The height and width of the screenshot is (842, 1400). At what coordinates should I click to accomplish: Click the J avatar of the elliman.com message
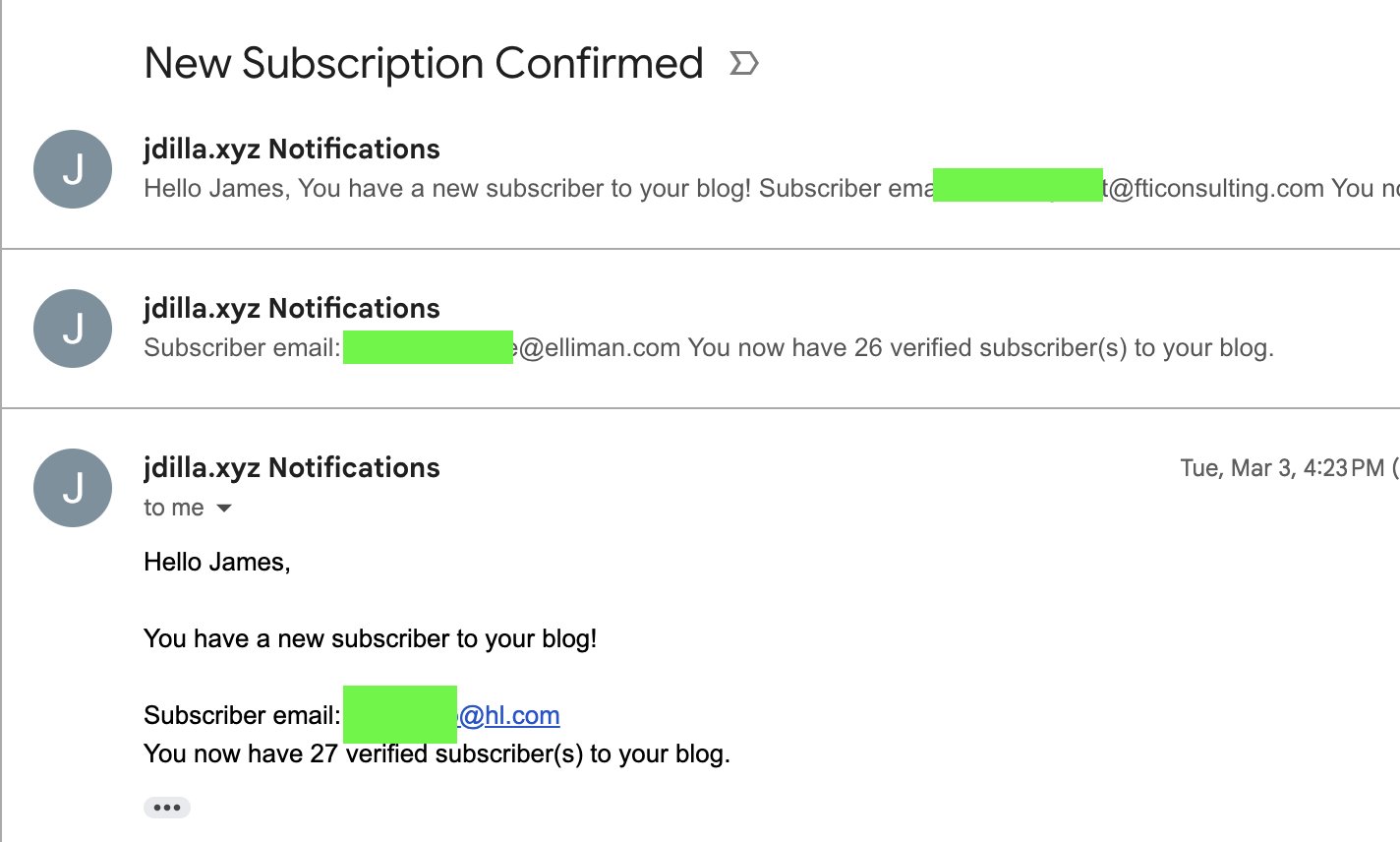coord(73,329)
